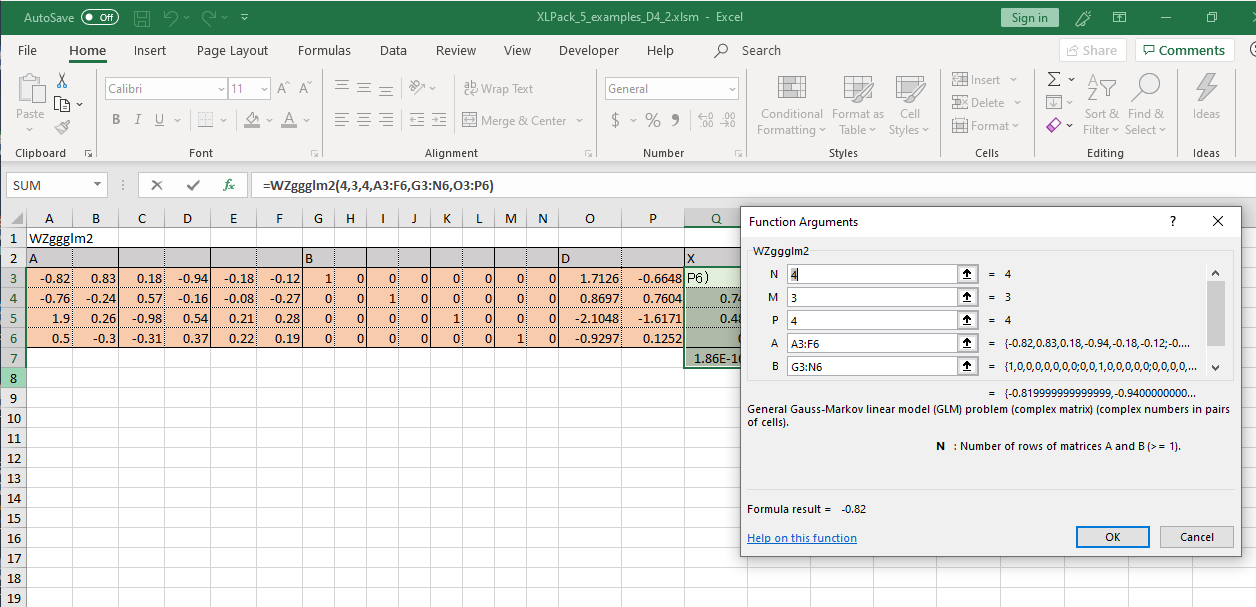The image size is (1256, 607).
Task: Click the AutoSum sigma icon
Action: [x=1054, y=79]
